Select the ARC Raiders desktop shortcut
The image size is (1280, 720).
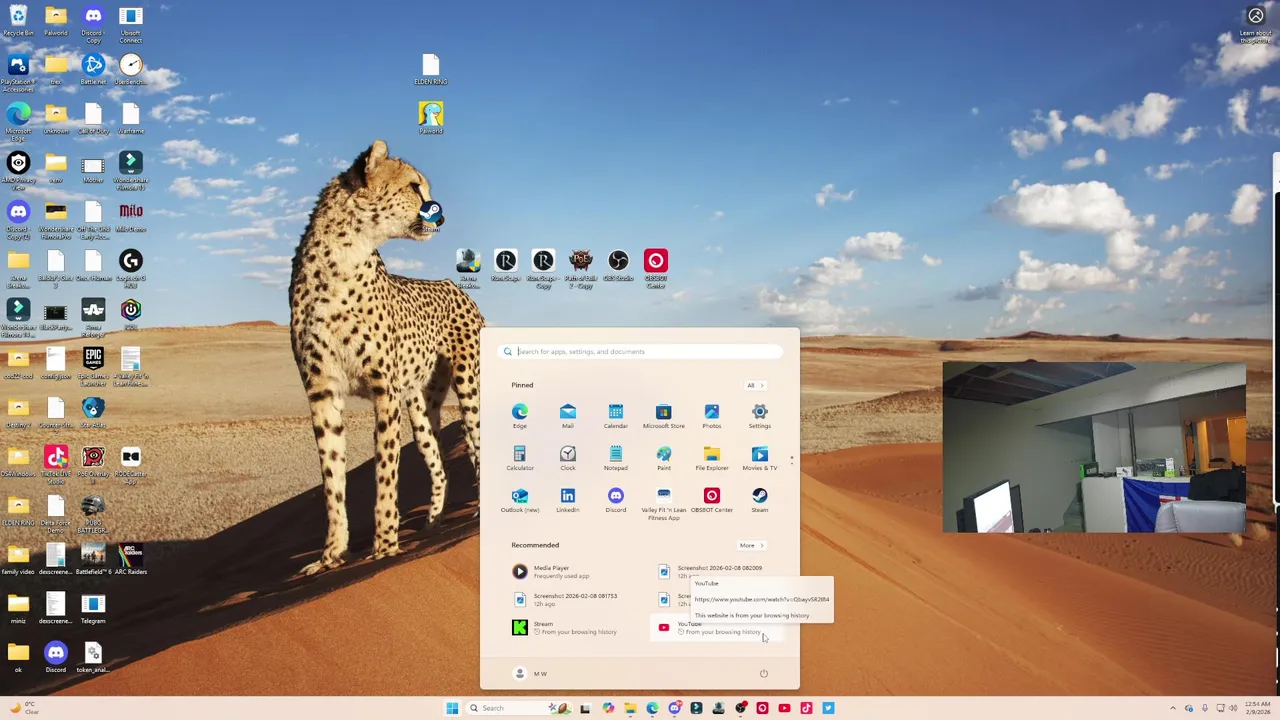[131, 559]
